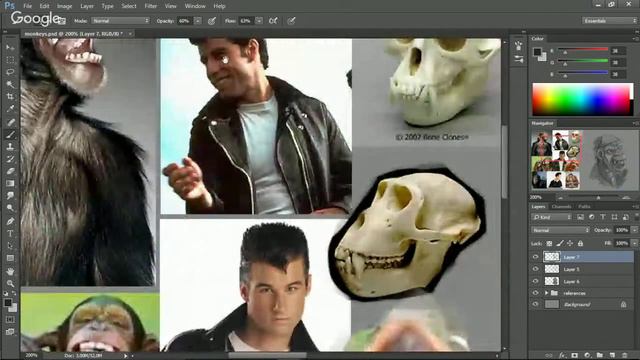Switch to the Paths tab
The height and width of the screenshot is (360, 640).
584,207
